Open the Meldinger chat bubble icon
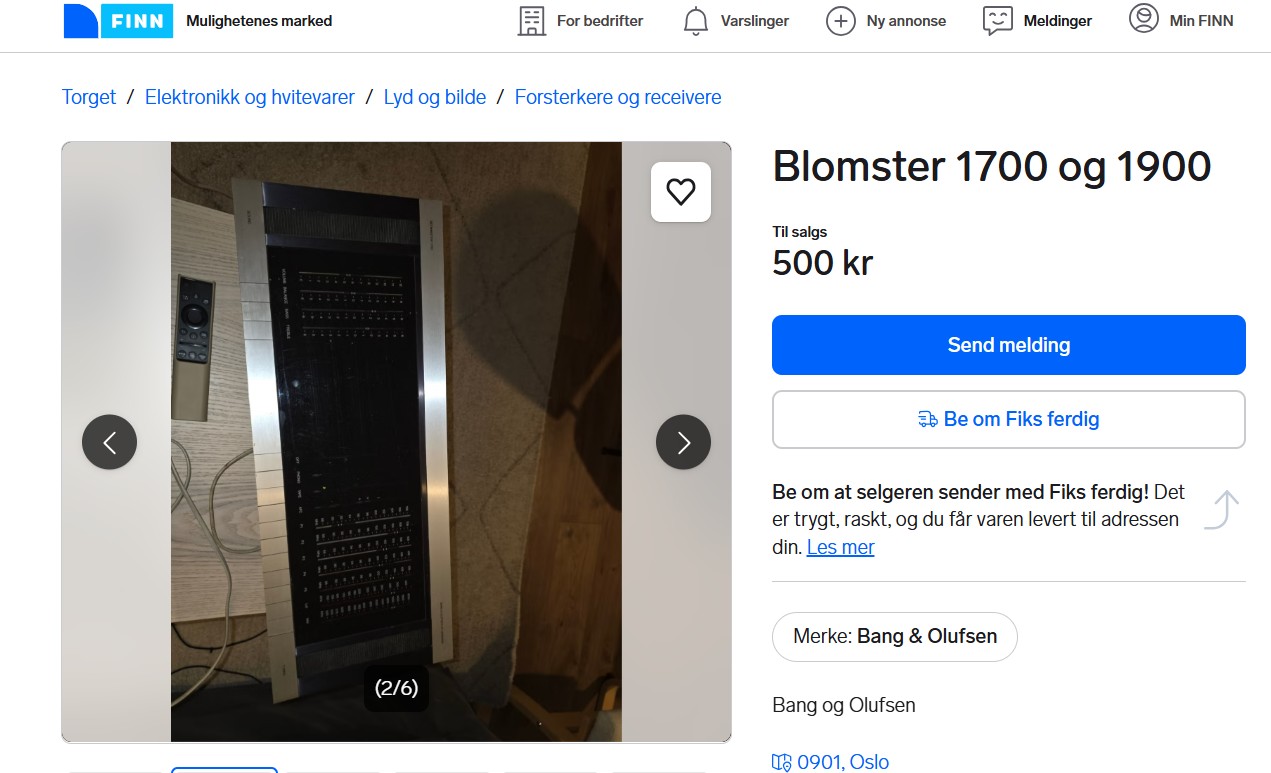This screenshot has width=1271, height=773. [x=998, y=20]
